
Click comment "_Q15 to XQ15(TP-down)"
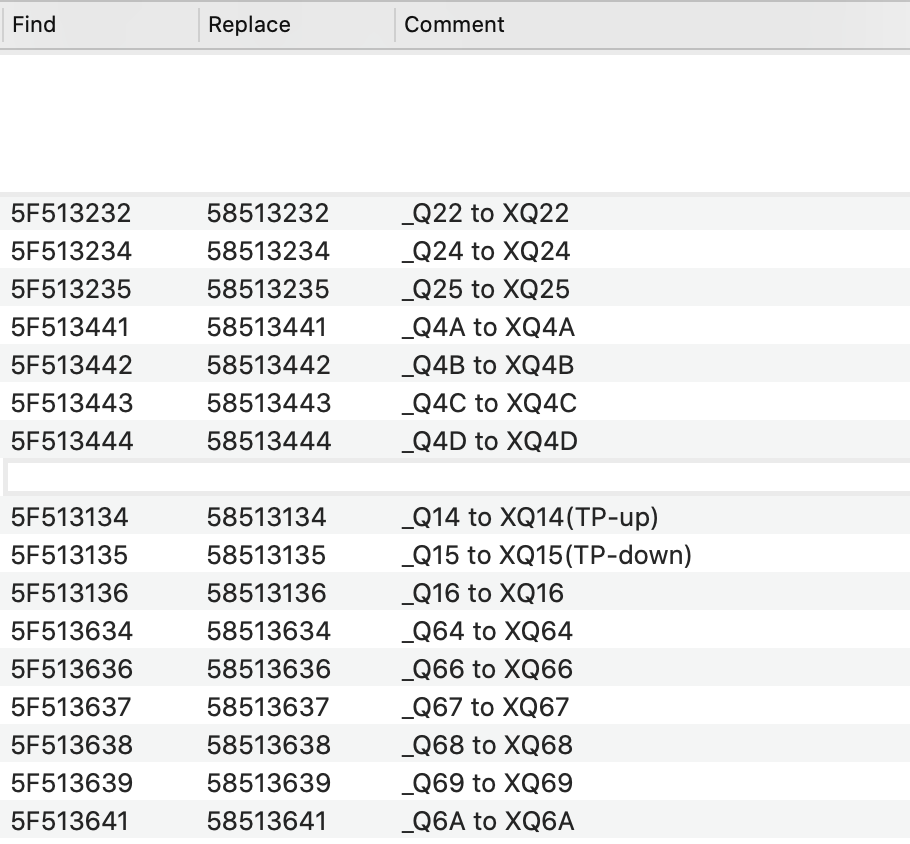pos(546,555)
